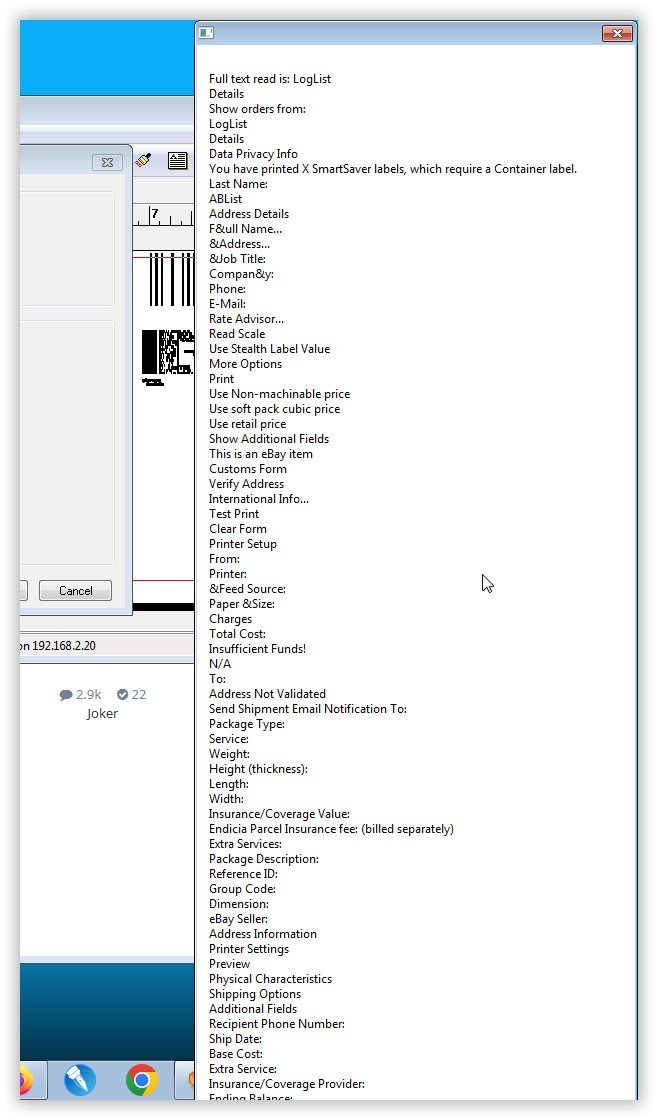Click the 'Test Print' text line
Screen dimensions: 658x1120
pyautogui.click(x=234, y=514)
